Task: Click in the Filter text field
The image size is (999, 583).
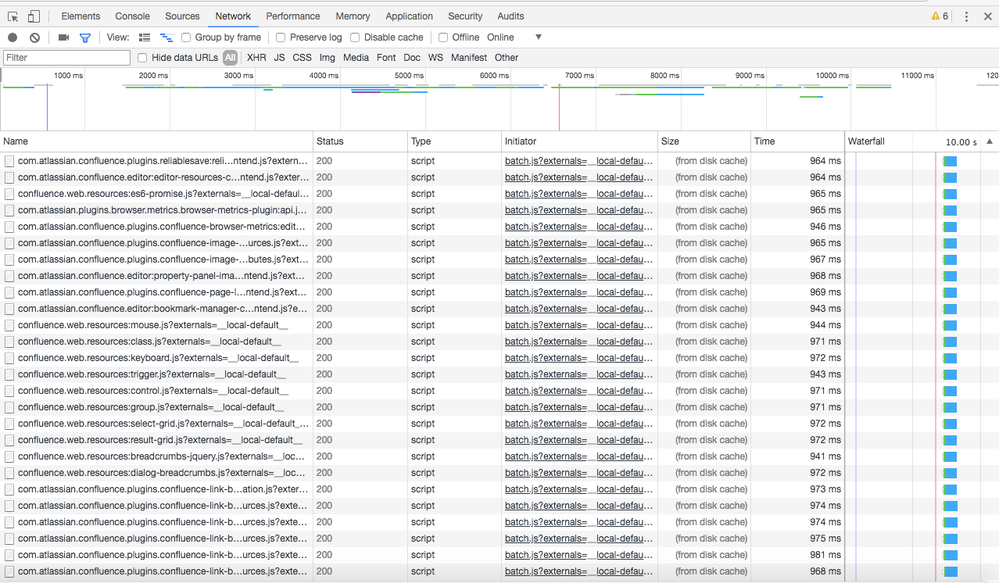Action: coord(66,58)
